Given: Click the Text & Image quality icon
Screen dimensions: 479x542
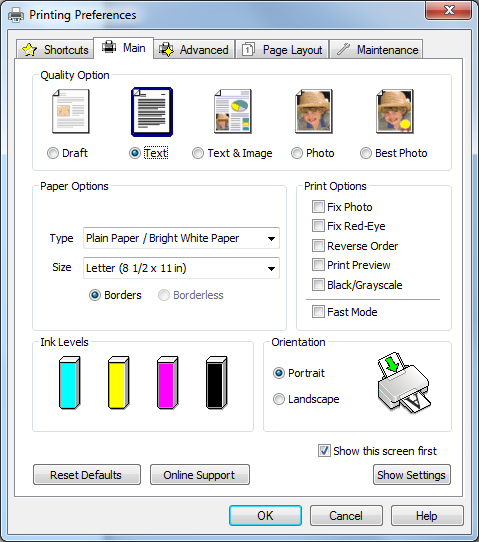Looking at the screenshot, I should coord(233,111).
